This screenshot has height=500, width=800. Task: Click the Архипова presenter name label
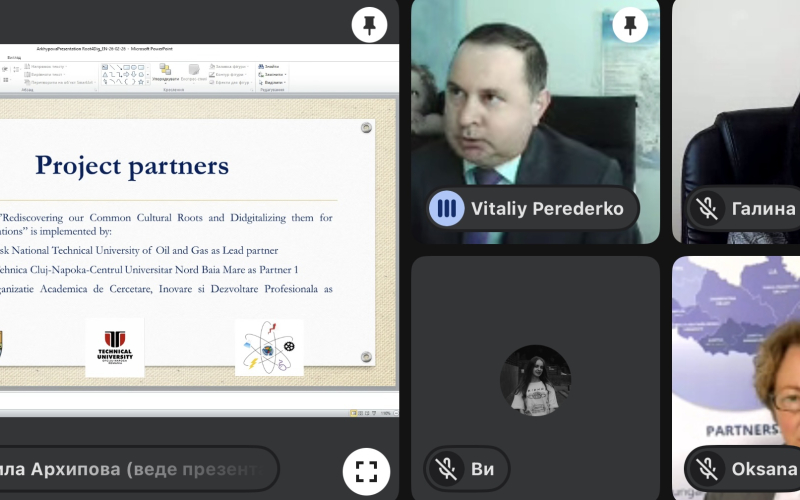(x=135, y=468)
